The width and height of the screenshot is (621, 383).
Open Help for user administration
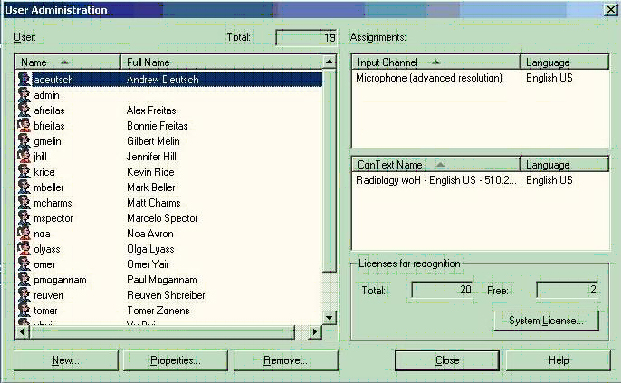558,360
